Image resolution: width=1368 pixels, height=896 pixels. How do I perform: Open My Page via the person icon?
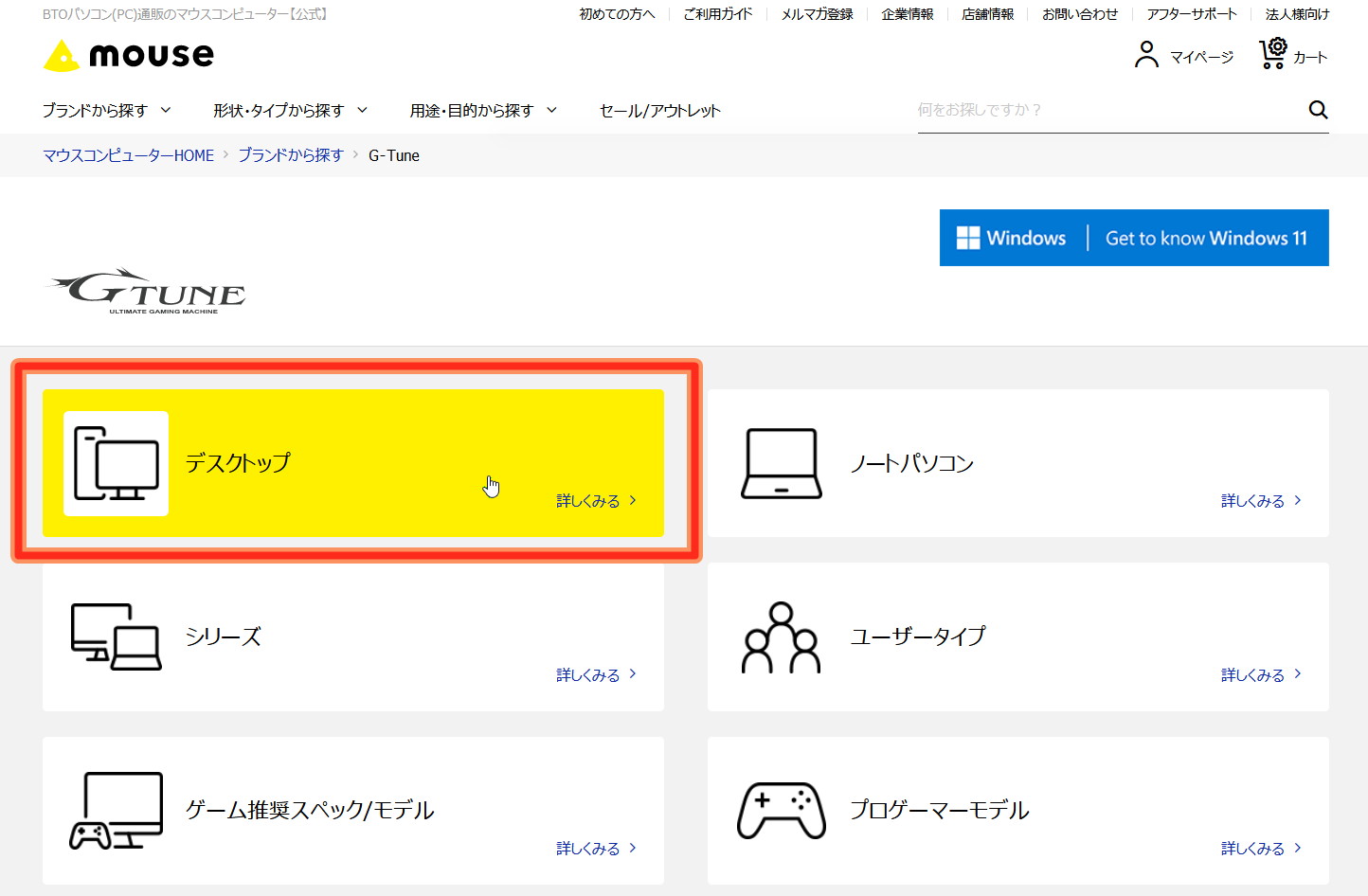click(1146, 55)
